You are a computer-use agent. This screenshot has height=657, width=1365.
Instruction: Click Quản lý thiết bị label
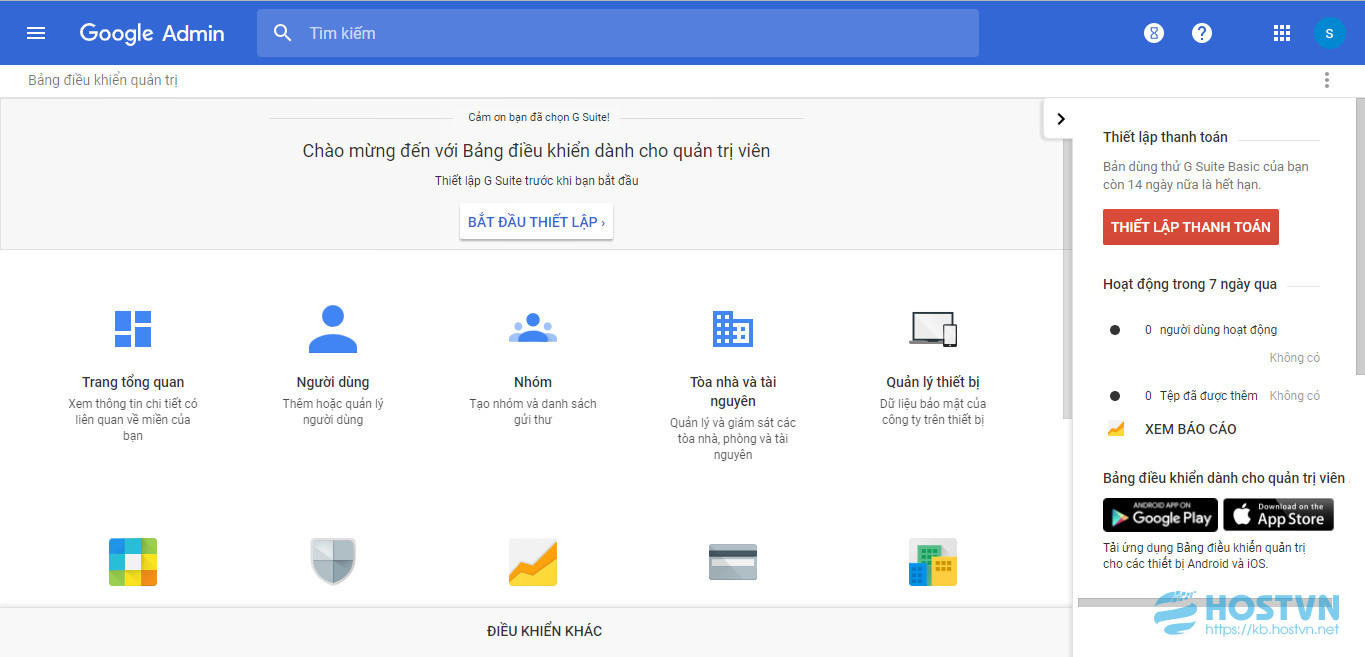coord(933,382)
